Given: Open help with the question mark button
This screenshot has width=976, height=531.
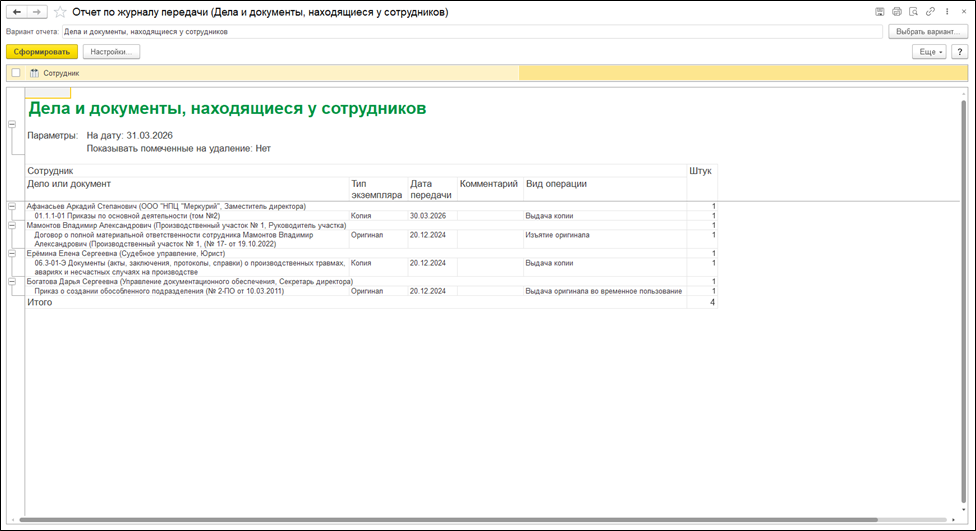Looking at the screenshot, I should point(959,51).
